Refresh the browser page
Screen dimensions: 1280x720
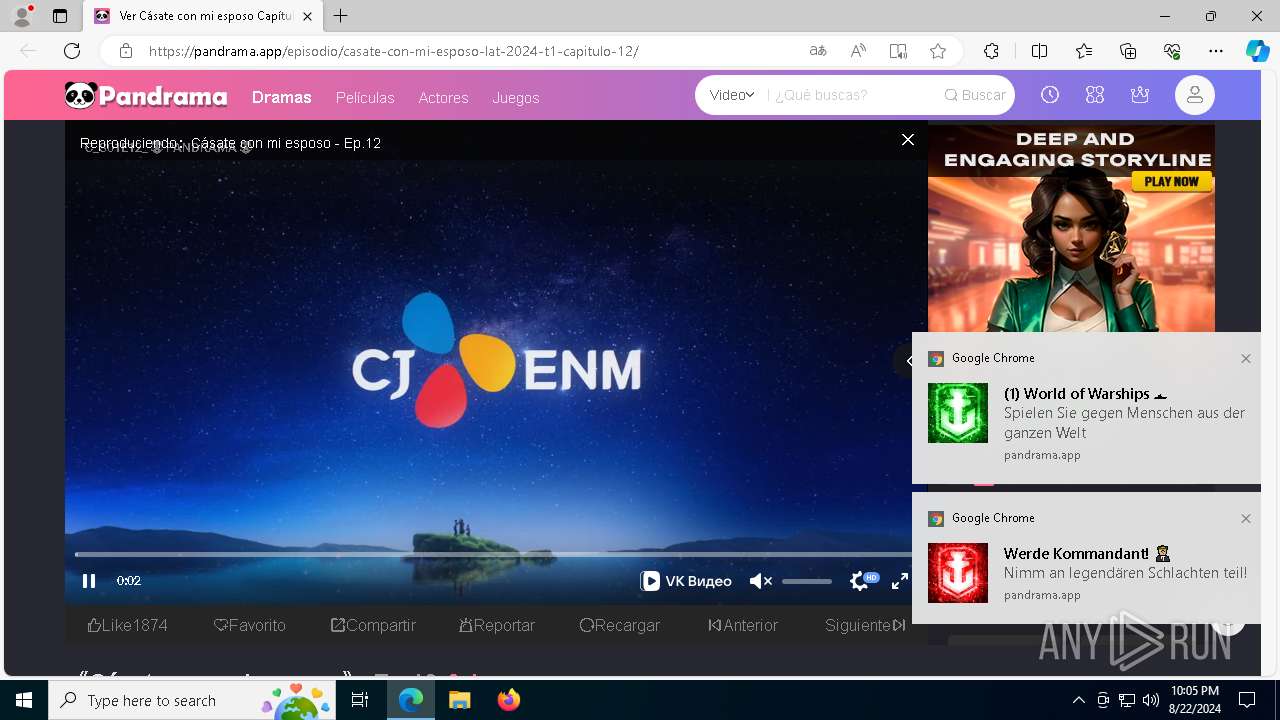click(72, 51)
